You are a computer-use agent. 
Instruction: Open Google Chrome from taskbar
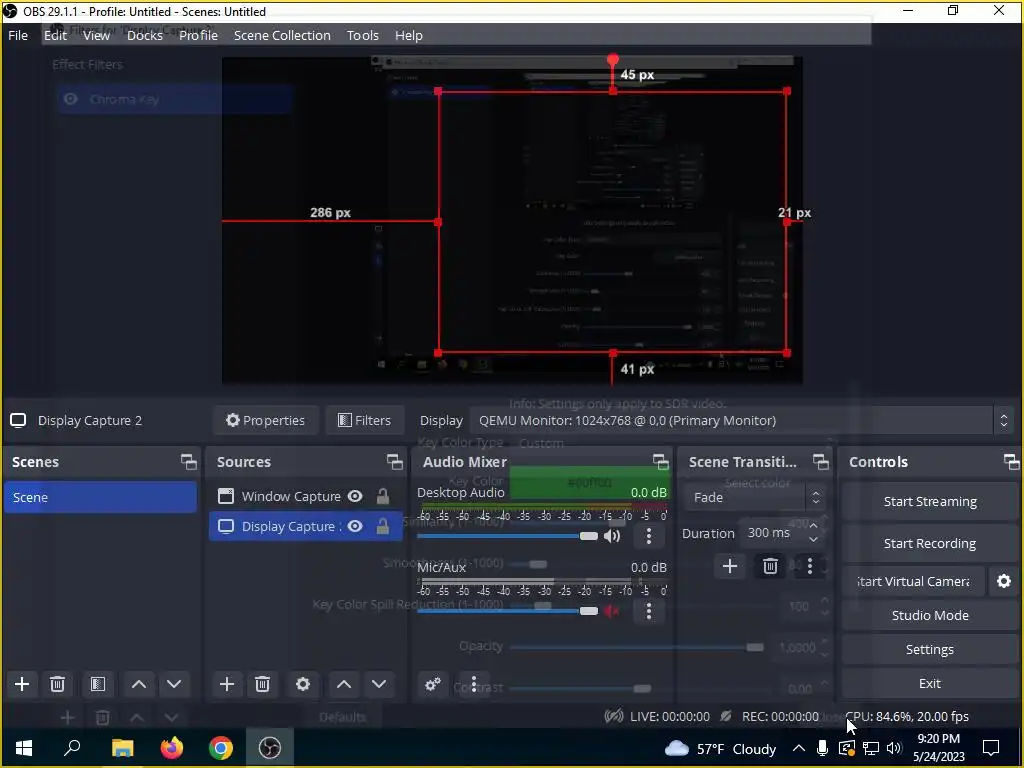coord(221,747)
